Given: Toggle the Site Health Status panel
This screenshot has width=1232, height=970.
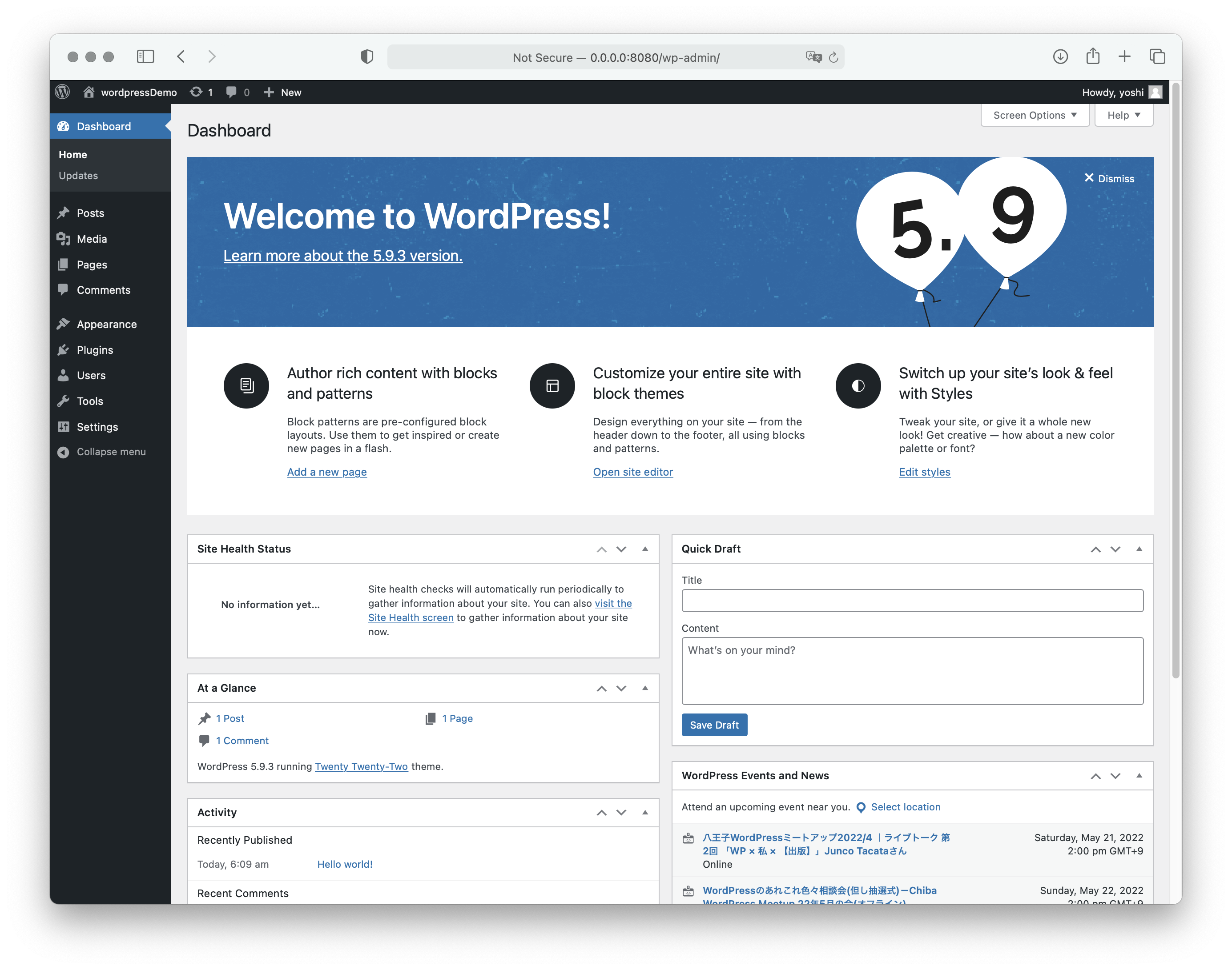Looking at the screenshot, I should pos(645,549).
